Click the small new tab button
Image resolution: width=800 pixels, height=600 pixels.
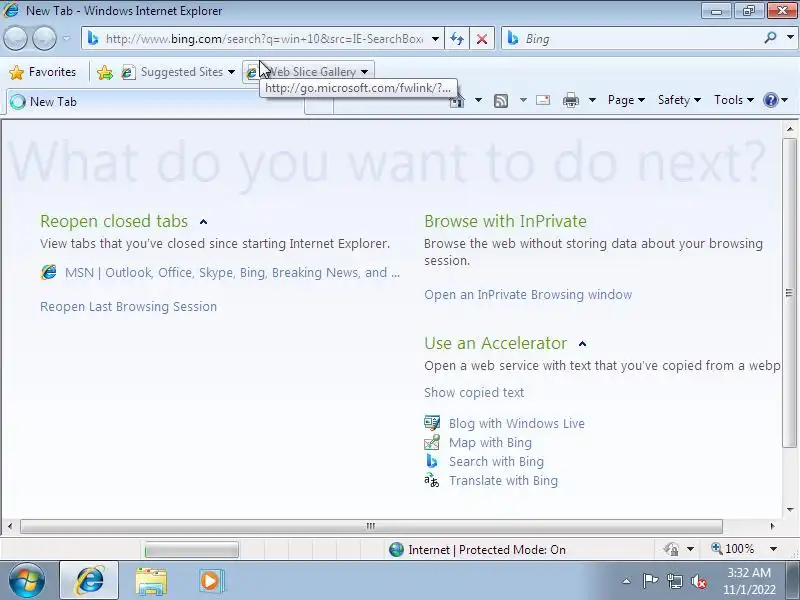pos(319,105)
